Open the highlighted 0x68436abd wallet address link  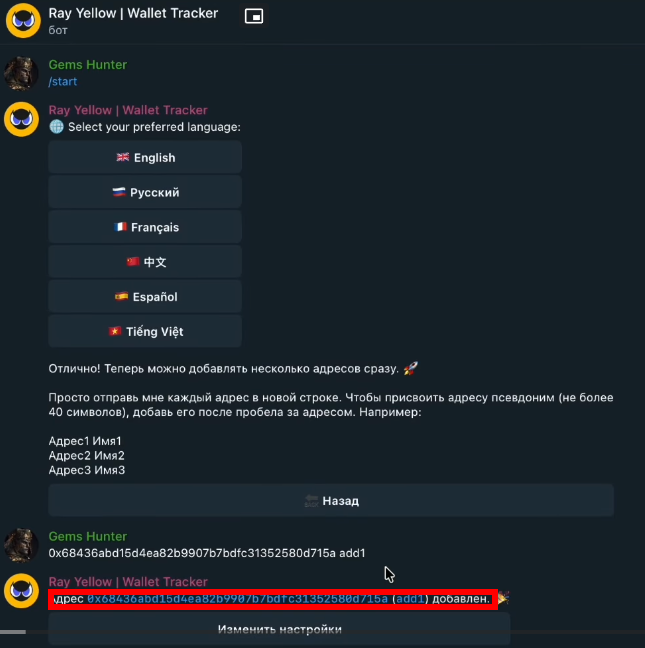pyautogui.click(x=237, y=599)
